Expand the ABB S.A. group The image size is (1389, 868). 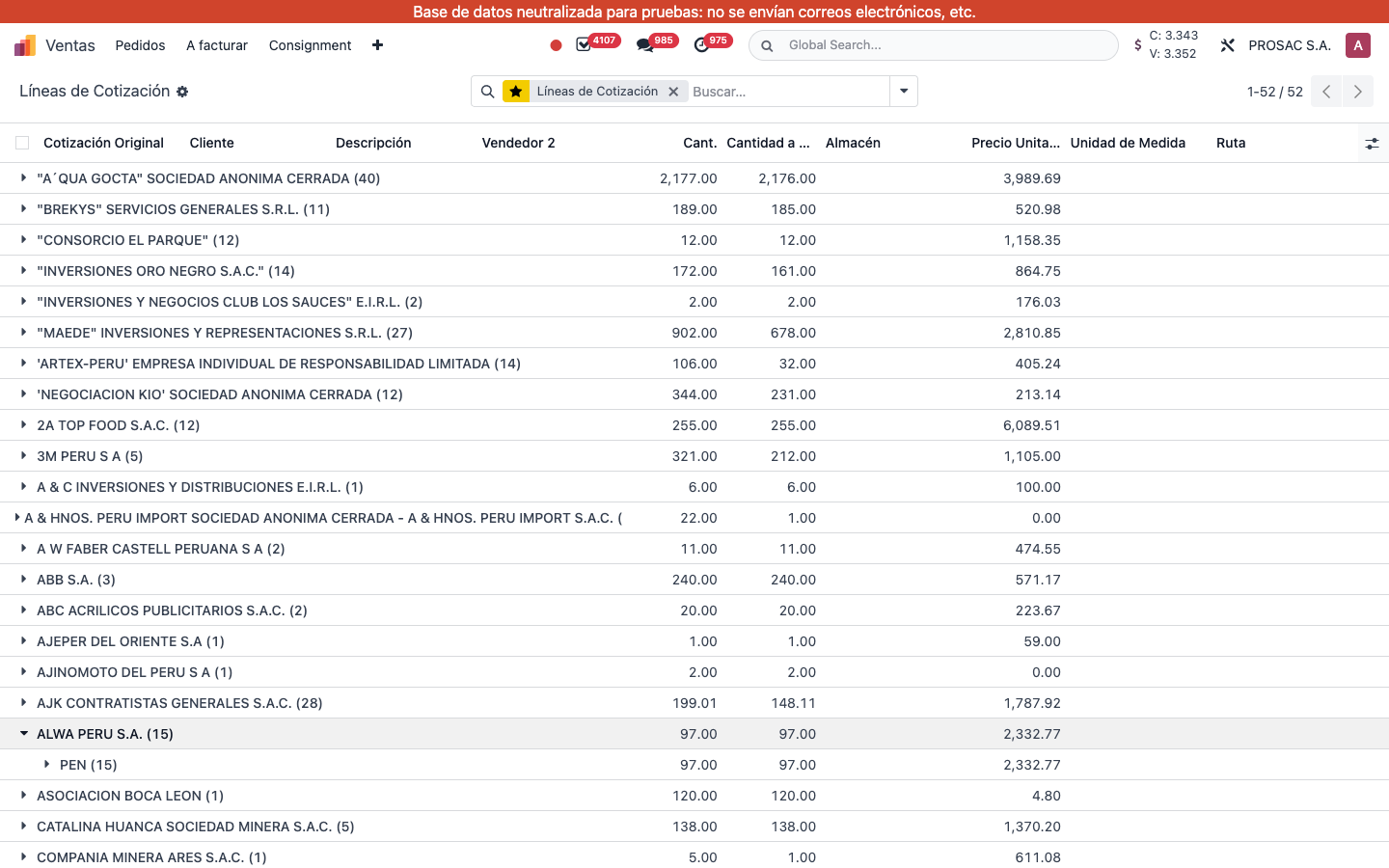23,580
